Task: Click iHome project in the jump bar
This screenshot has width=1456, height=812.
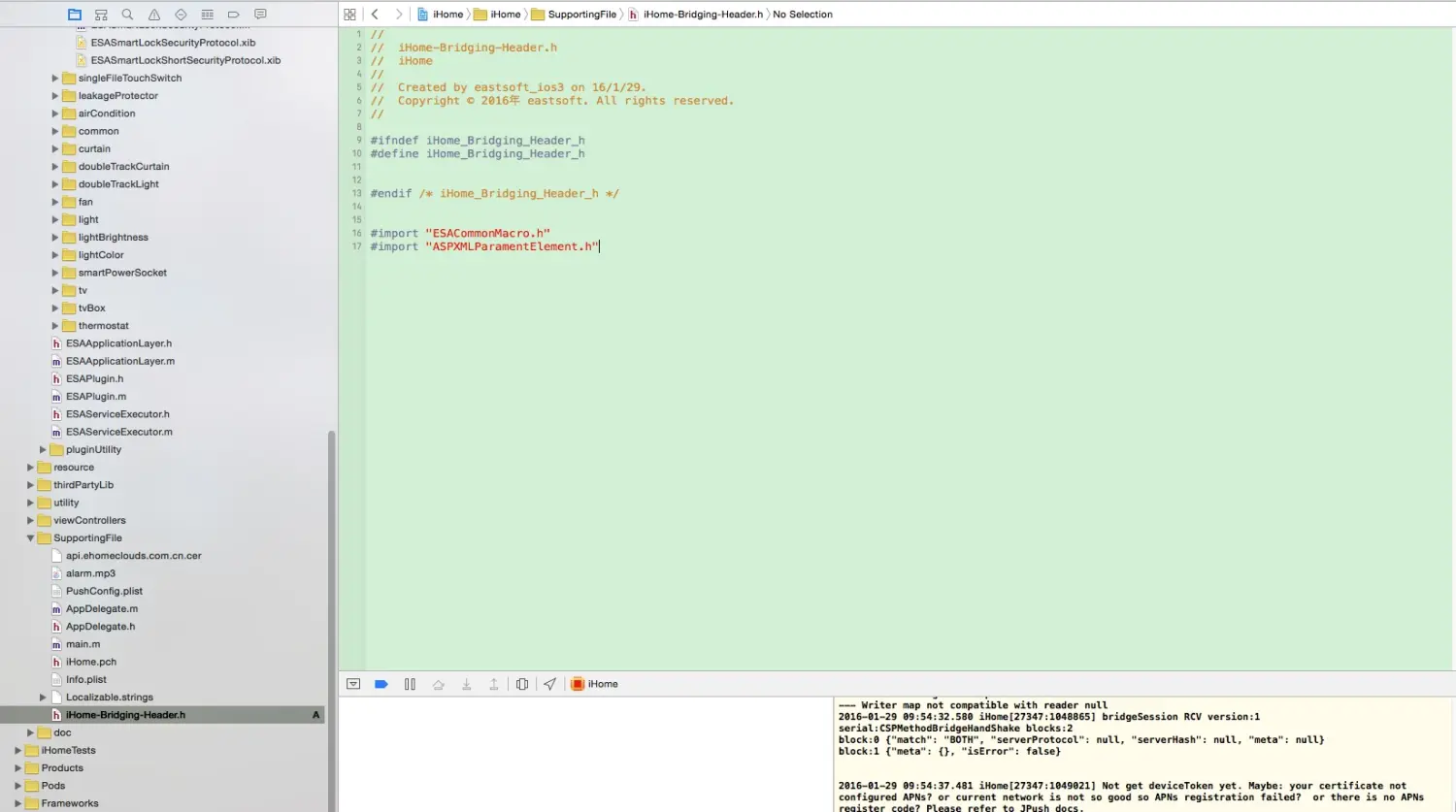Action: (440, 15)
